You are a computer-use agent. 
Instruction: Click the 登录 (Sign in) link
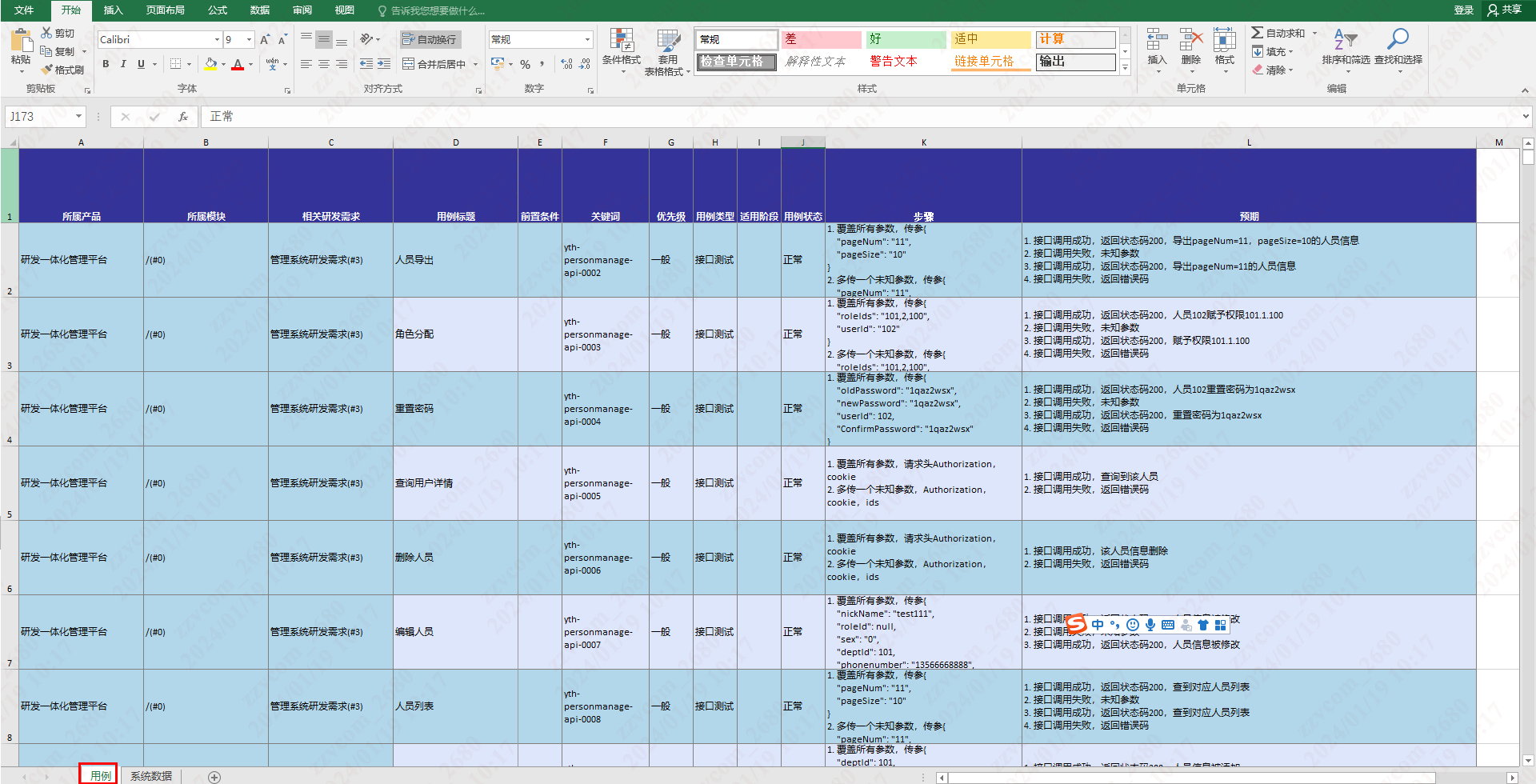[1464, 10]
